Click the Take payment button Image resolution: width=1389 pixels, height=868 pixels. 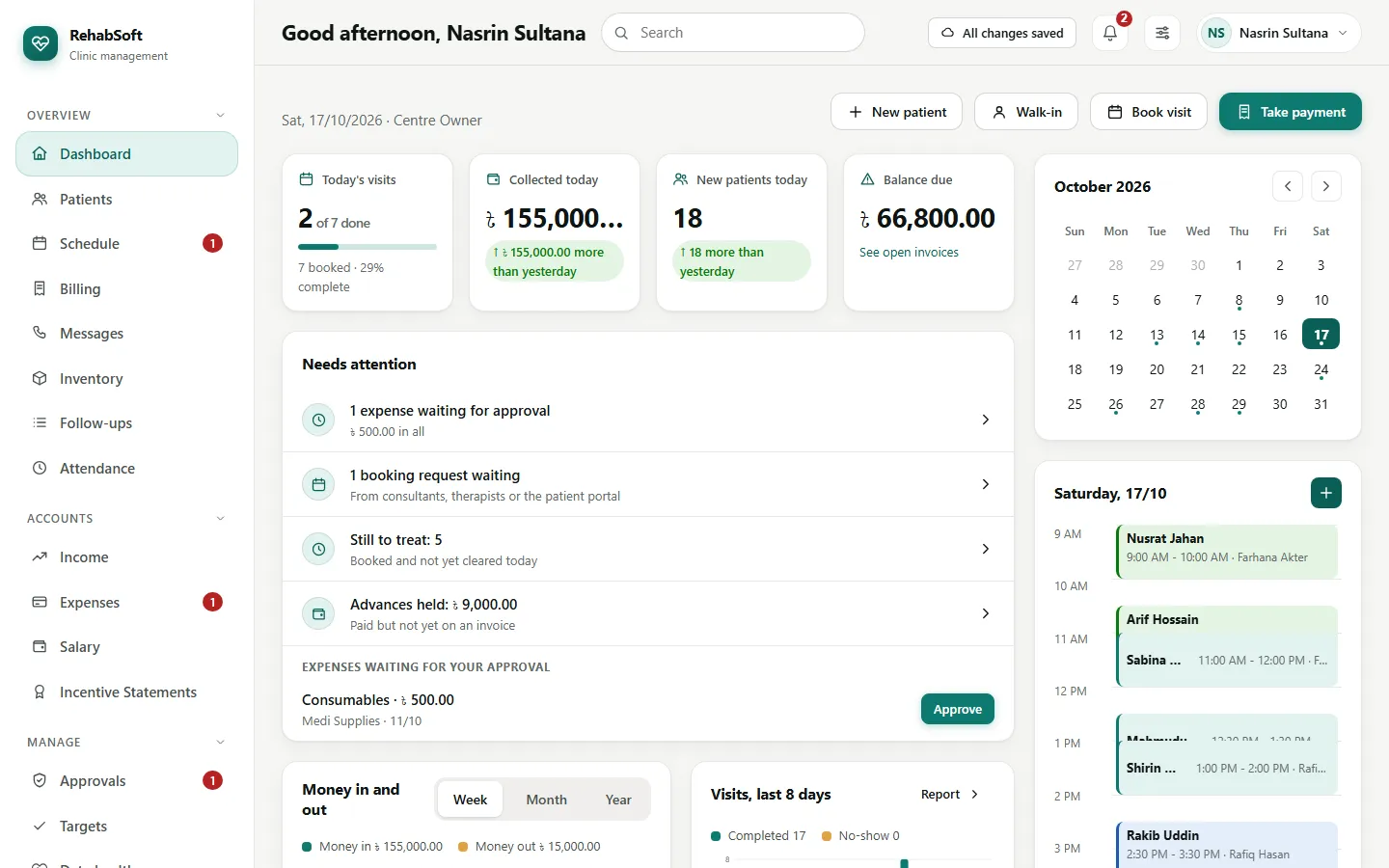1291,112
